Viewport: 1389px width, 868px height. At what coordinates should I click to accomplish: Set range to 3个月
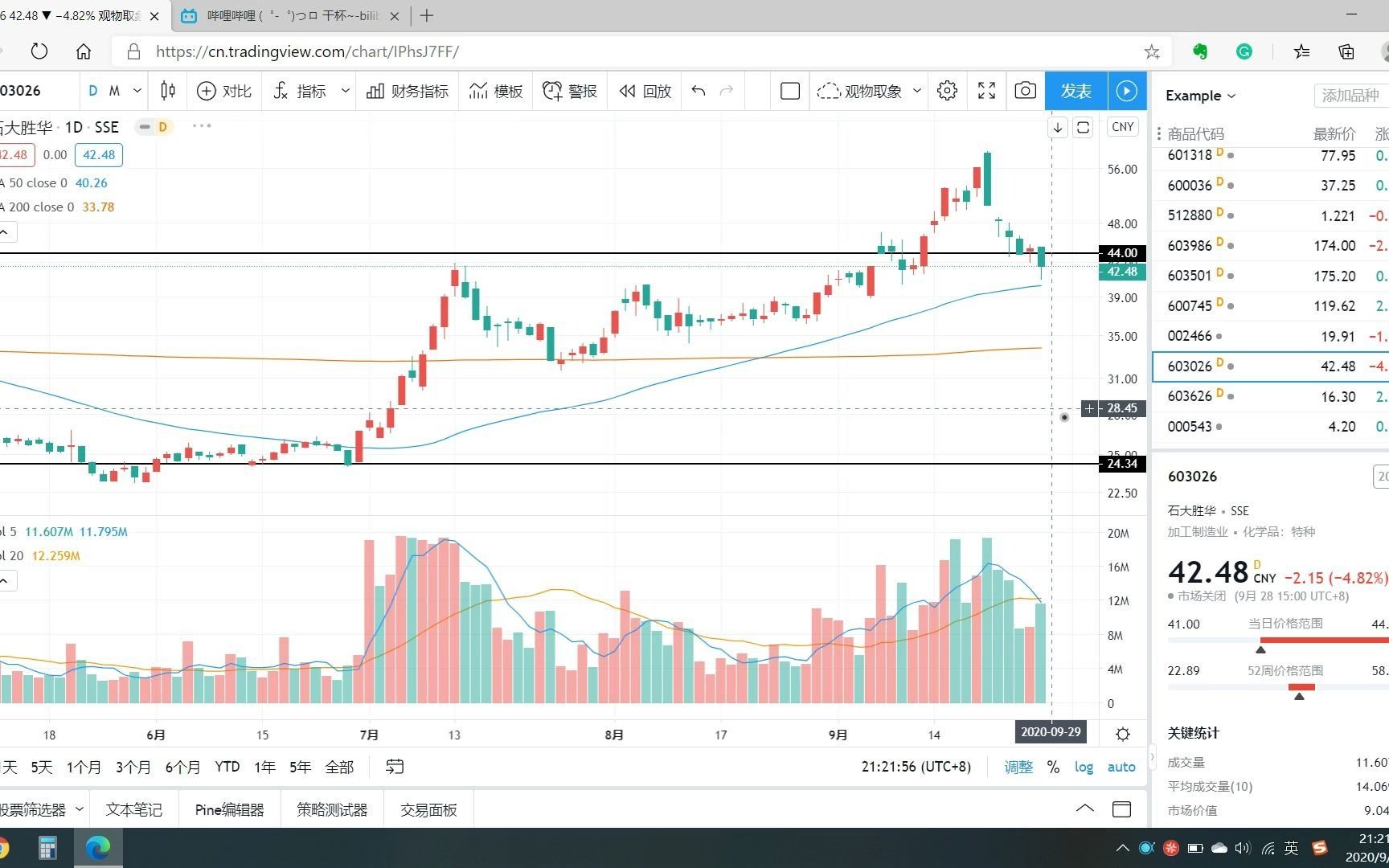[x=133, y=768]
